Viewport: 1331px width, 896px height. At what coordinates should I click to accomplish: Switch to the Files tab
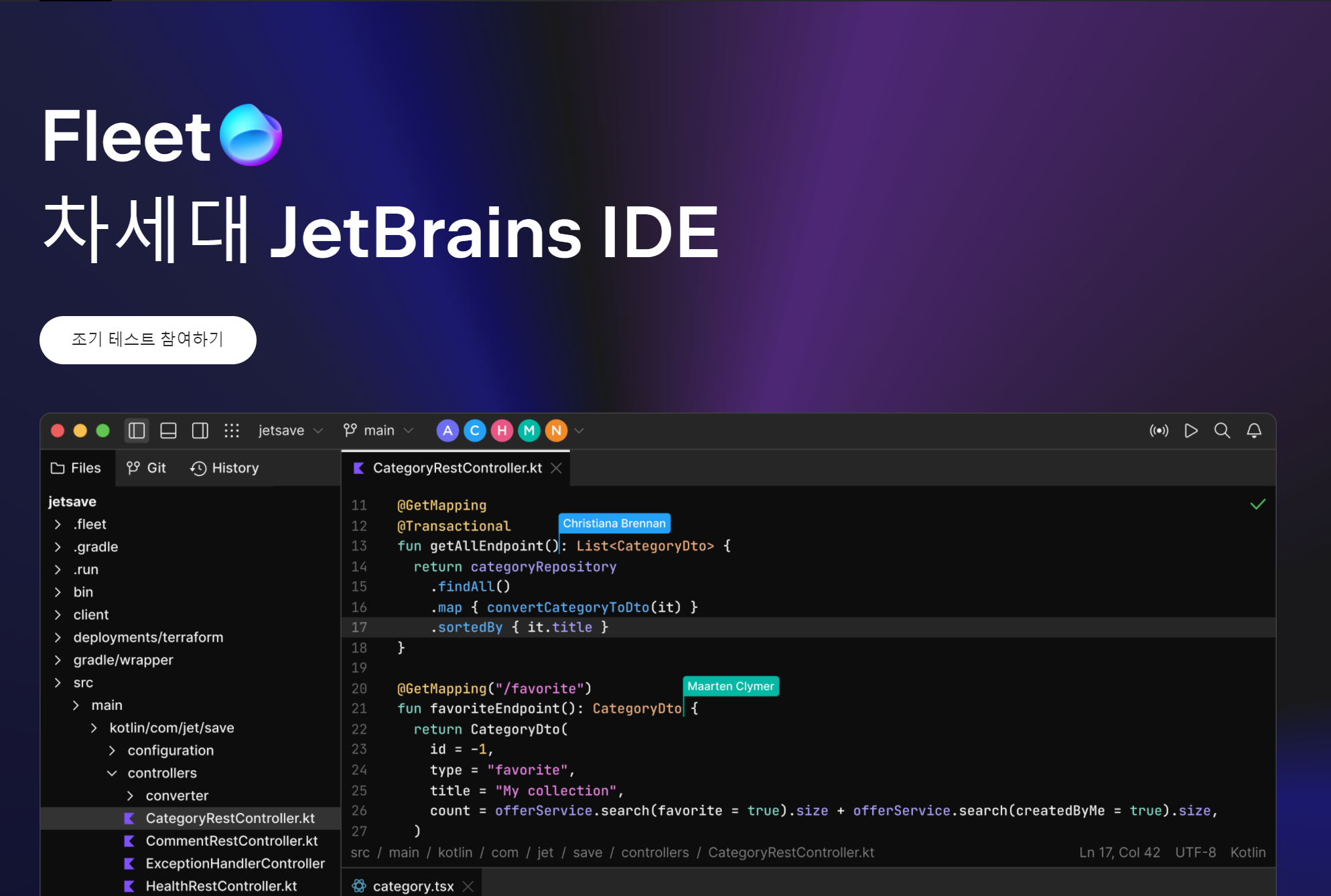(76, 468)
